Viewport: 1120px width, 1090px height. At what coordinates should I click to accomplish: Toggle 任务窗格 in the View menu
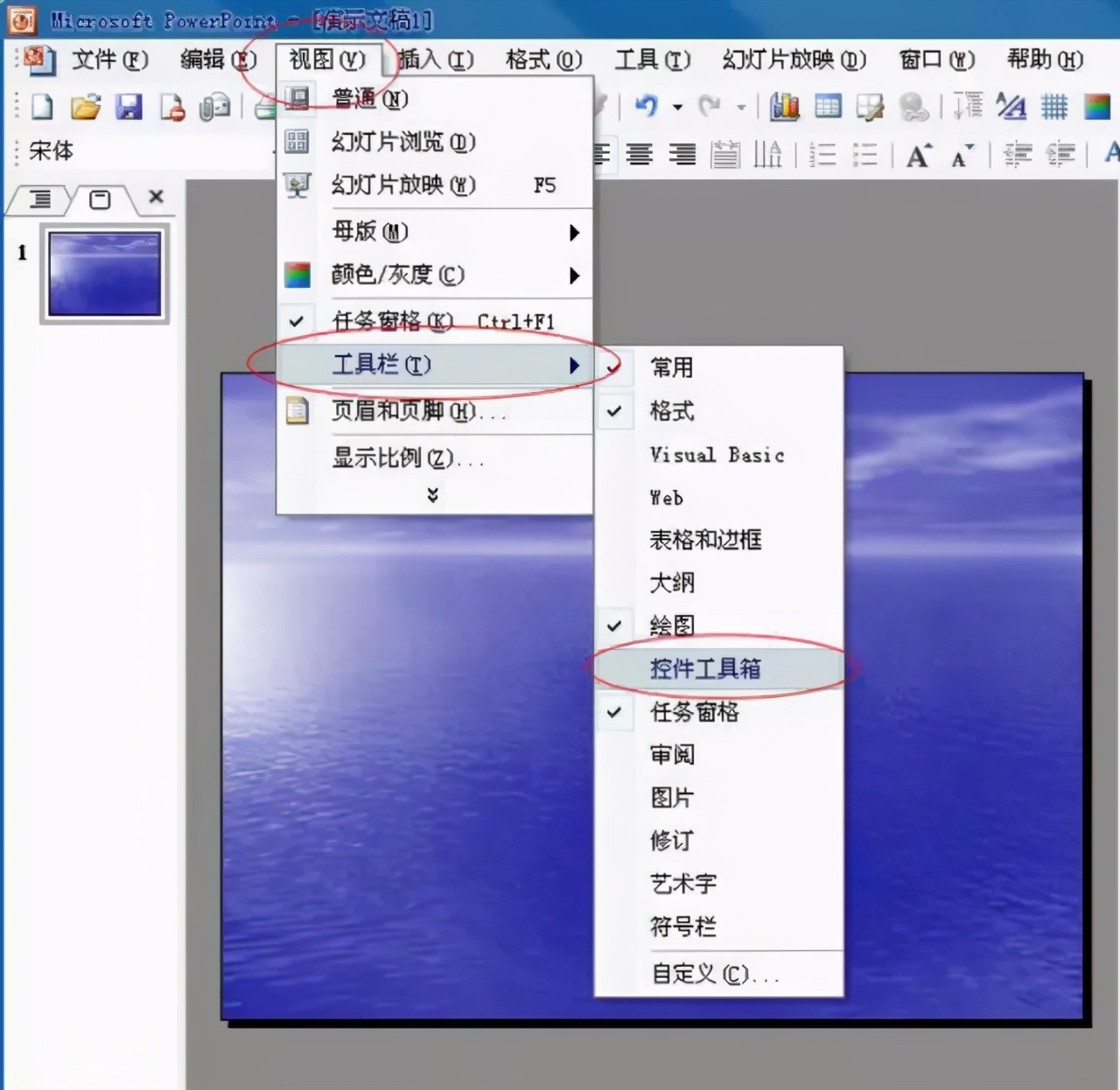pyautogui.click(x=435, y=321)
